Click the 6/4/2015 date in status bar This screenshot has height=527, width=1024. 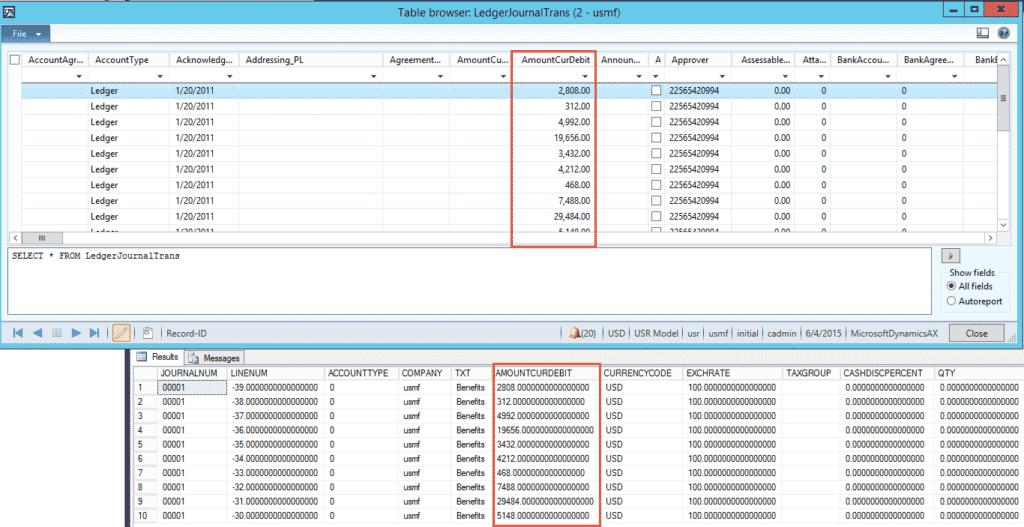(x=824, y=333)
